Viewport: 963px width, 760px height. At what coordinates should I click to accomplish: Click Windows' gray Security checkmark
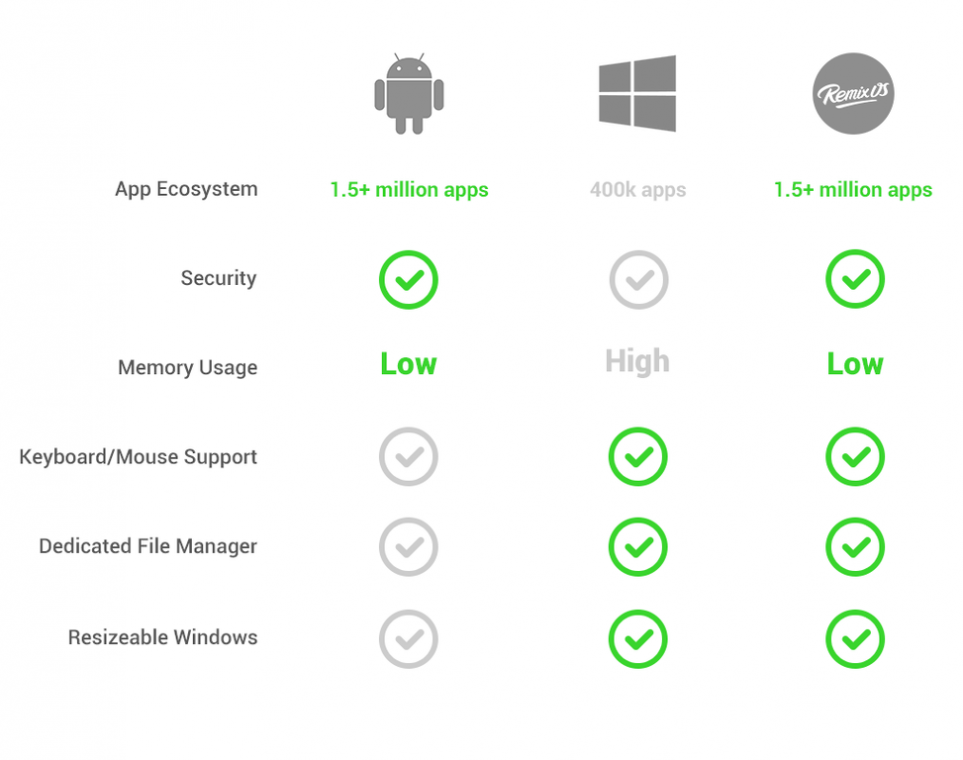pos(638,279)
